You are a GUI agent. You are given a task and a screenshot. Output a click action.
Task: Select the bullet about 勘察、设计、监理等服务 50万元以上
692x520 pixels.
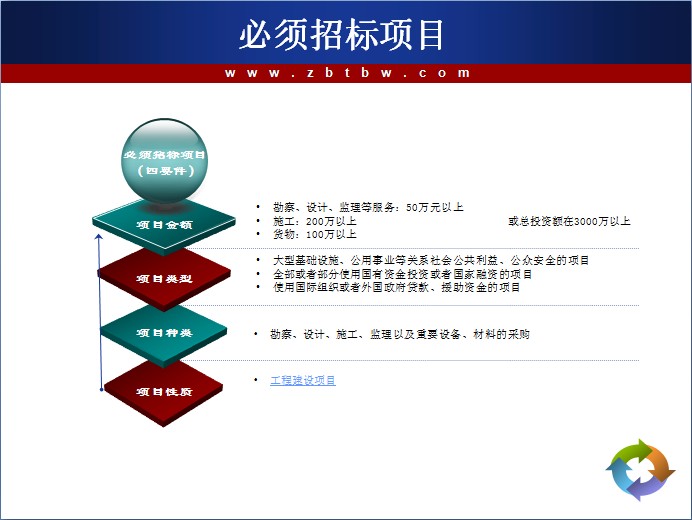pyautogui.click(x=366, y=208)
